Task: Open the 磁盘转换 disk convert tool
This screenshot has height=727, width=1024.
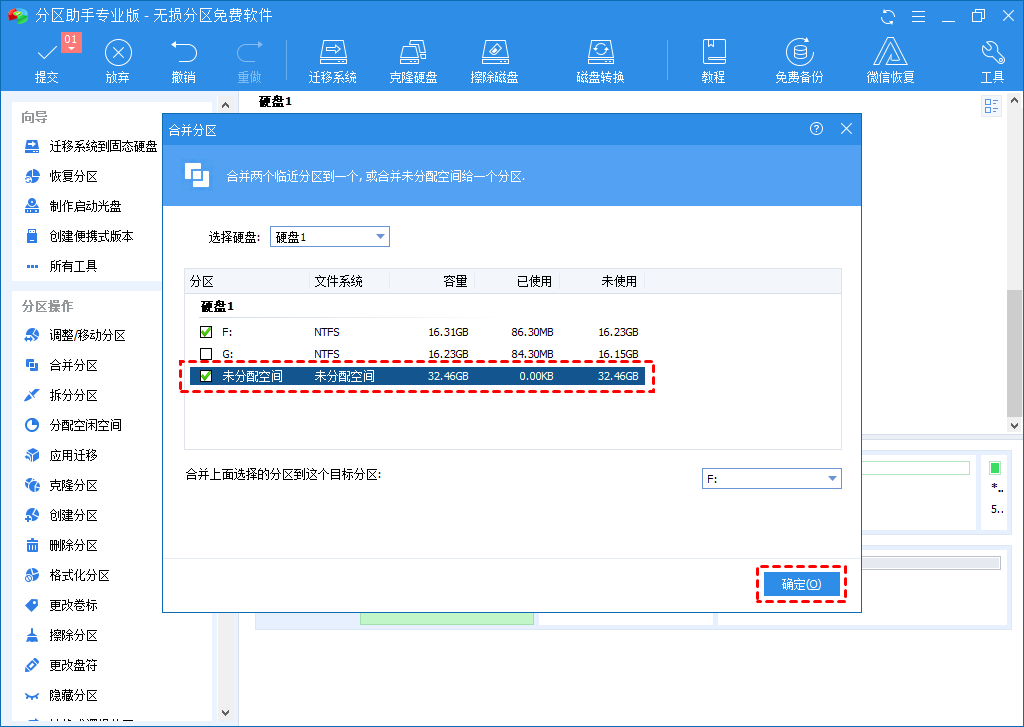Action: [600, 61]
